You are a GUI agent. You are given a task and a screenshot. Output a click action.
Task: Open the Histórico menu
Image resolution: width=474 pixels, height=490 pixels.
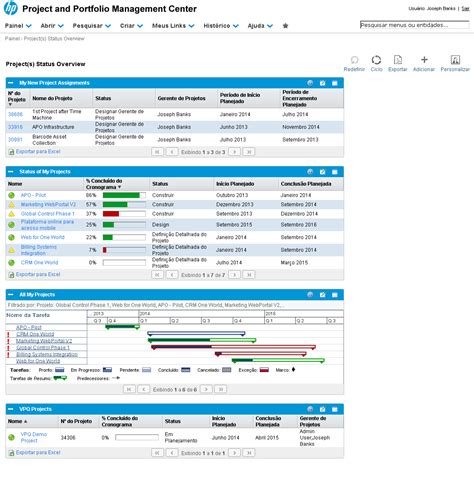[x=221, y=26]
